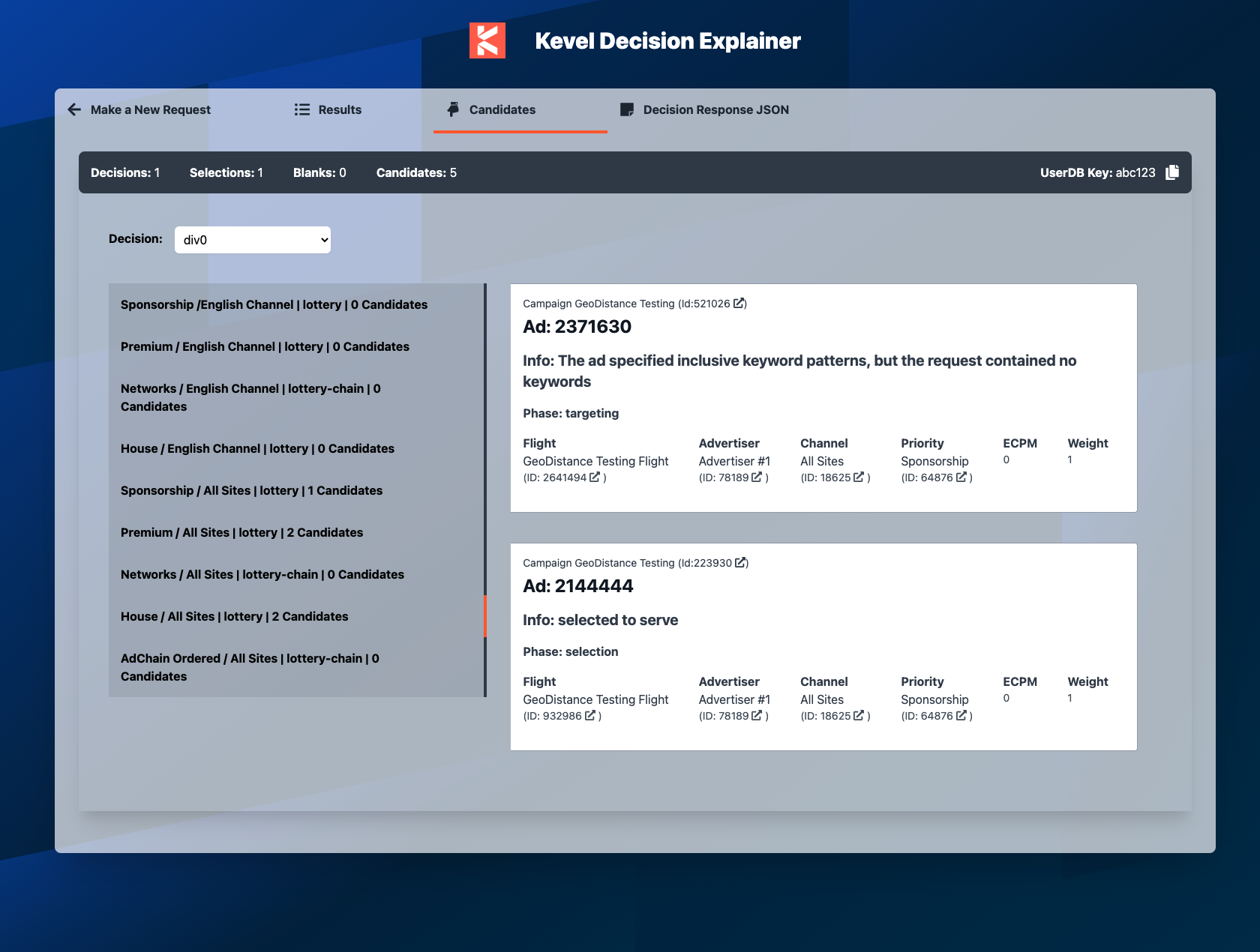This screenshot has height=952, width=1260.
Task: Open flight 932986 external link icon
Action: pos(590,716)
